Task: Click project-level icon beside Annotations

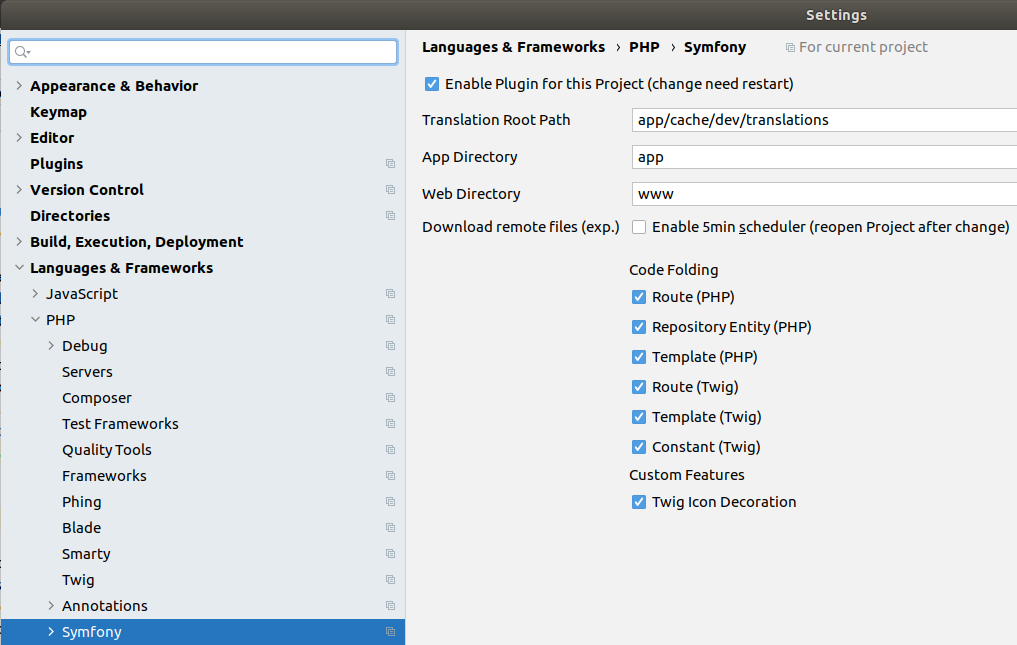Action: coord(390,605)
